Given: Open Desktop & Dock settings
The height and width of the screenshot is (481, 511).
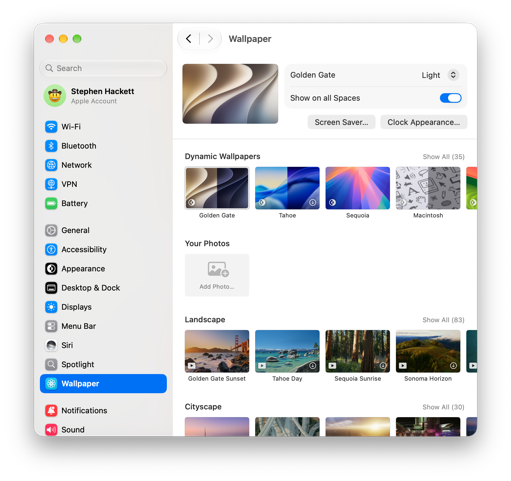Looking at the screenshot, I should (103, 288).
